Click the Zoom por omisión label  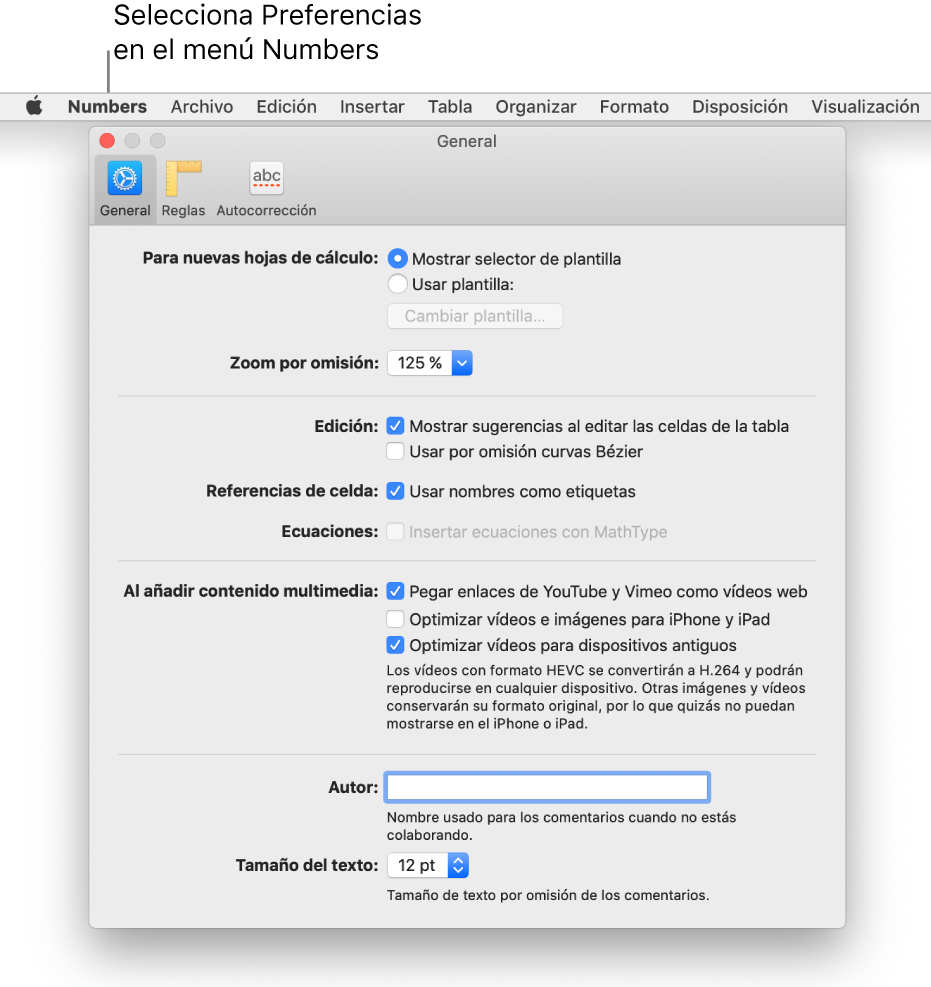(x=304, y=363)
